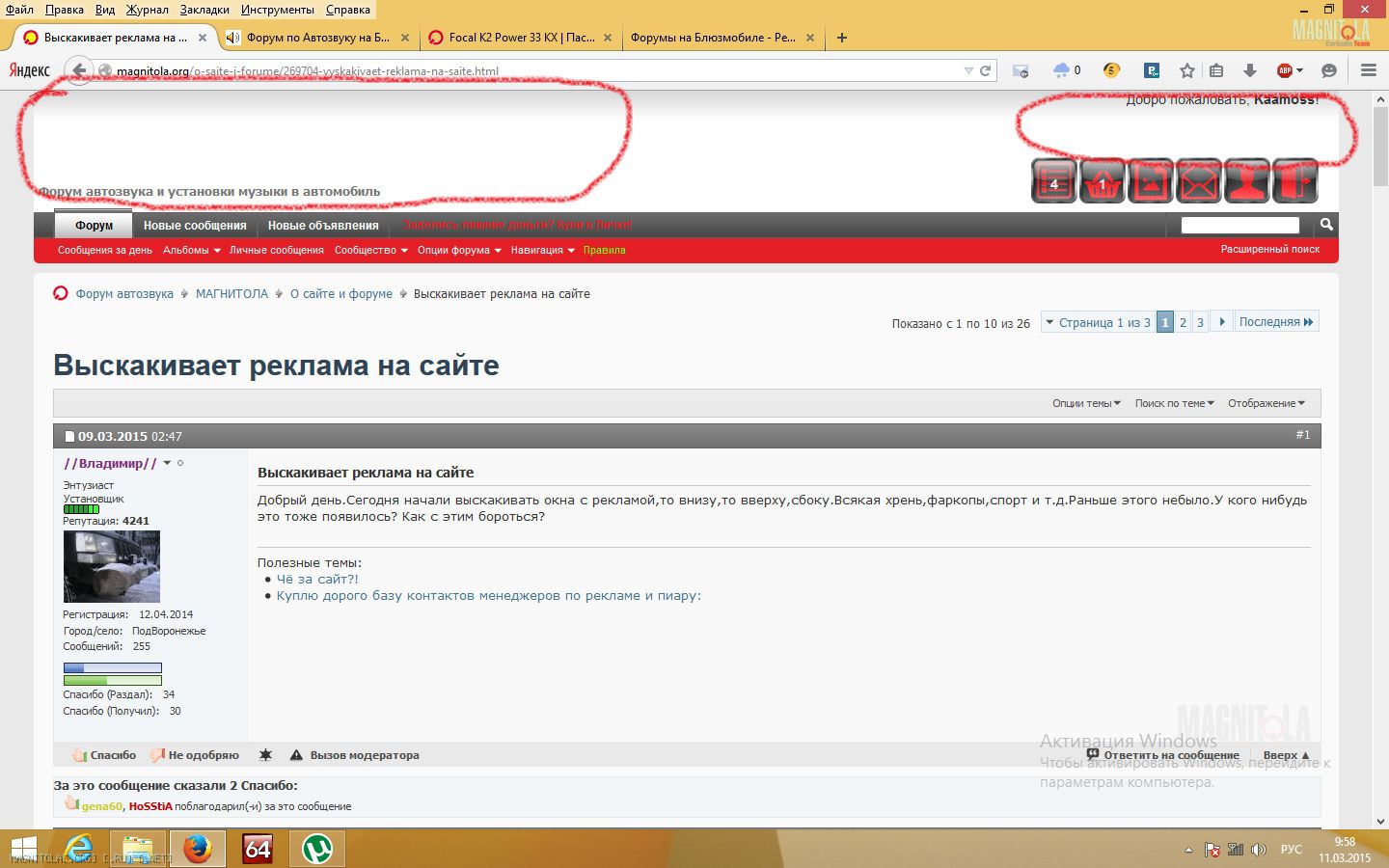
Task: Open the red 64 app on taskbar
Action: (258, 849)
